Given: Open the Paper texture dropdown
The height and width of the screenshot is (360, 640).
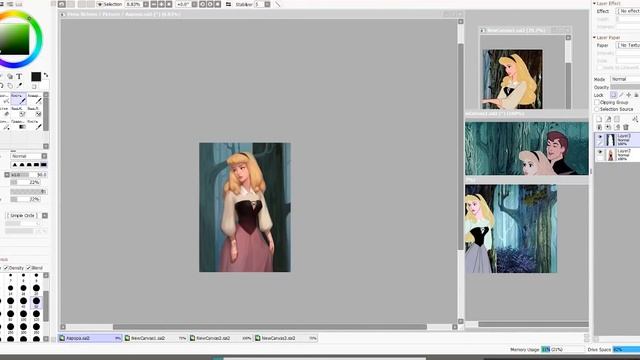Looking at the screenshot, I should click(628, 45).
